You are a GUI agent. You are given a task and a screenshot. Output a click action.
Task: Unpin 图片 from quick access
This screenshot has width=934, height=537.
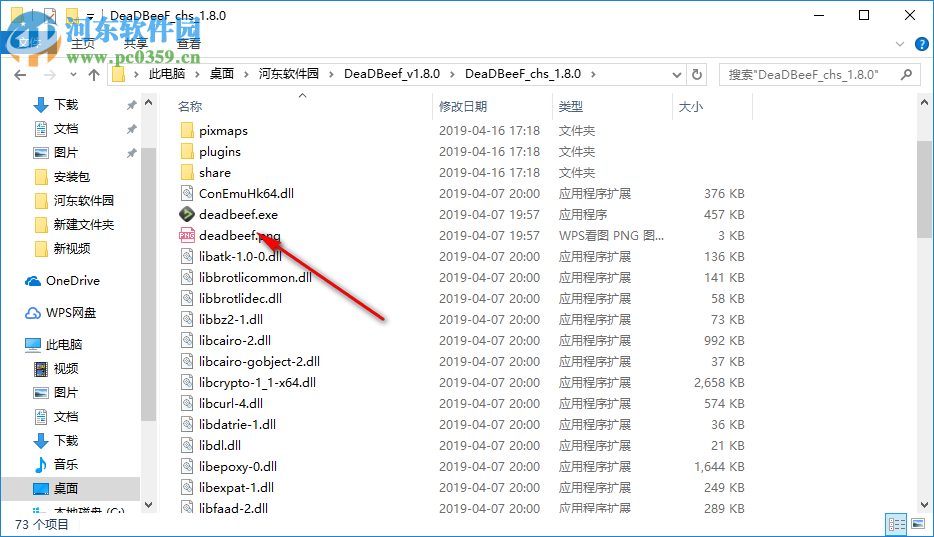[132, 153]
